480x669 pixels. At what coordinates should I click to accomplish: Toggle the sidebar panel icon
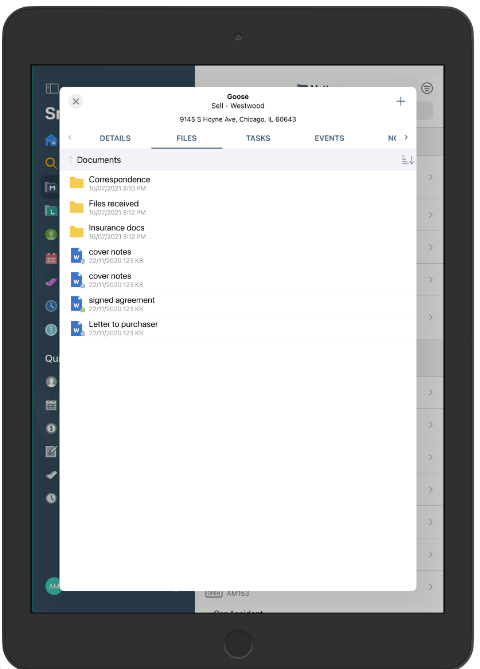[x=52, y=88]
